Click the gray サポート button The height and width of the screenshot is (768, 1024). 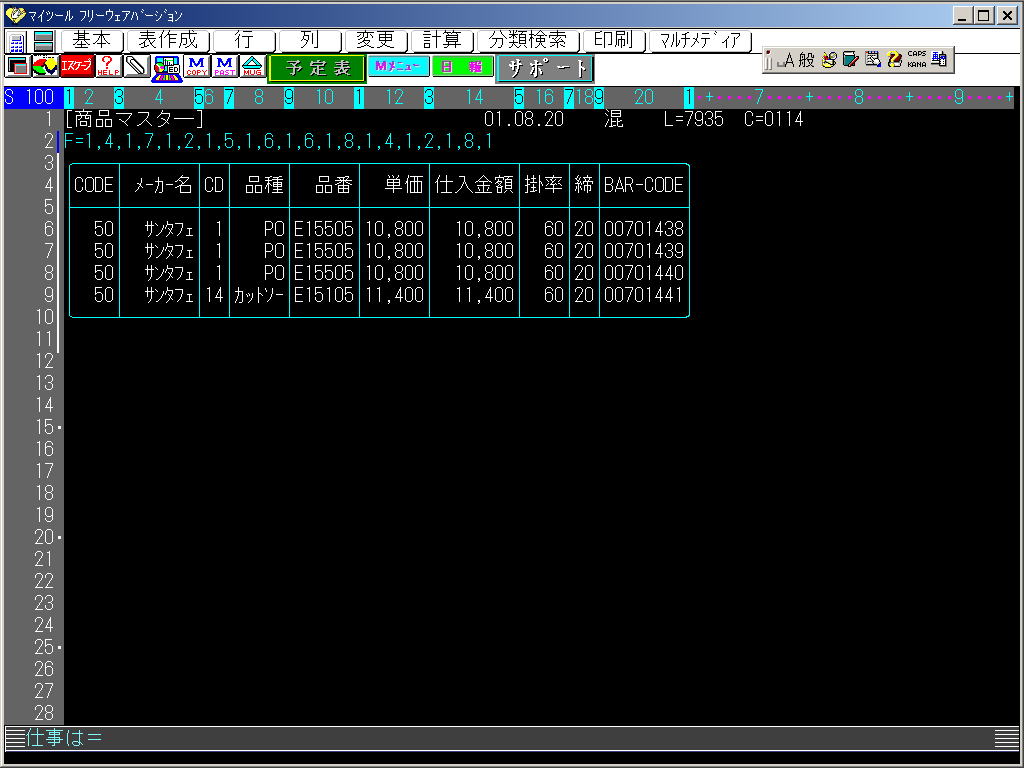coord(546,68)
